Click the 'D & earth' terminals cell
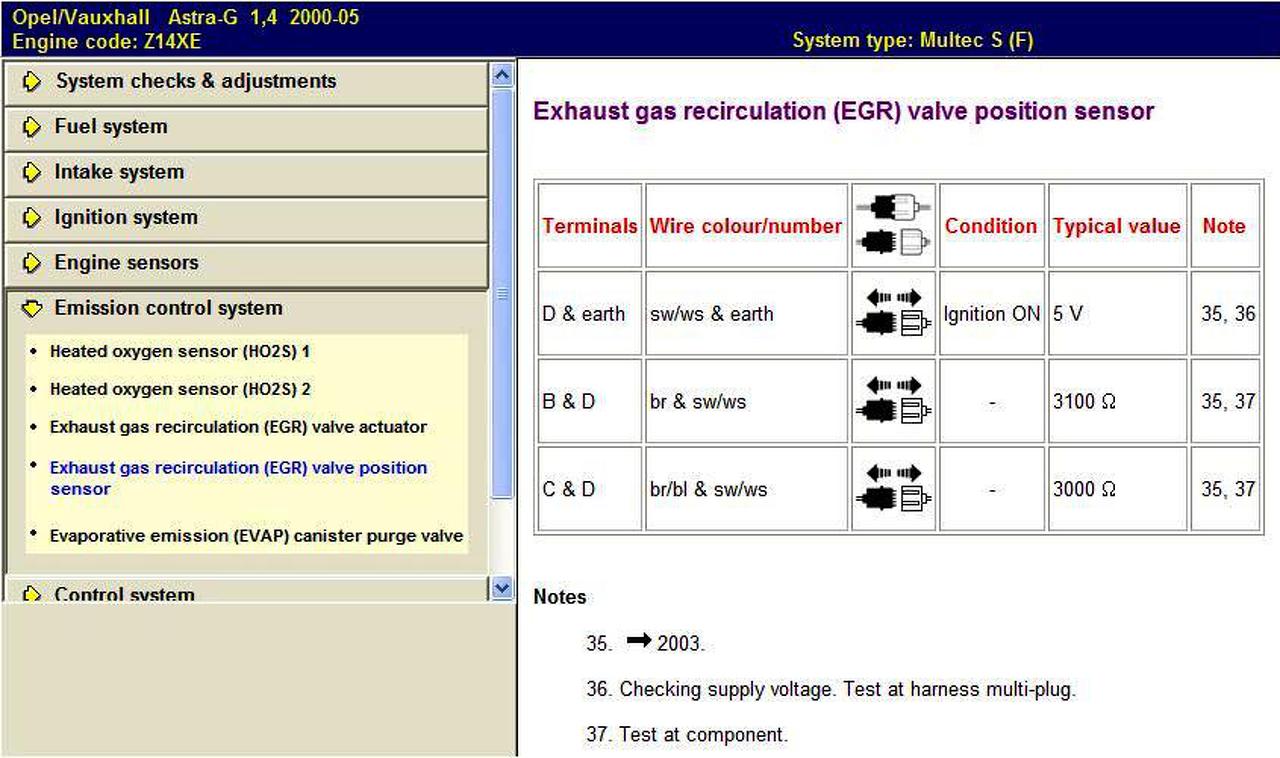 [x=590, y=314]
